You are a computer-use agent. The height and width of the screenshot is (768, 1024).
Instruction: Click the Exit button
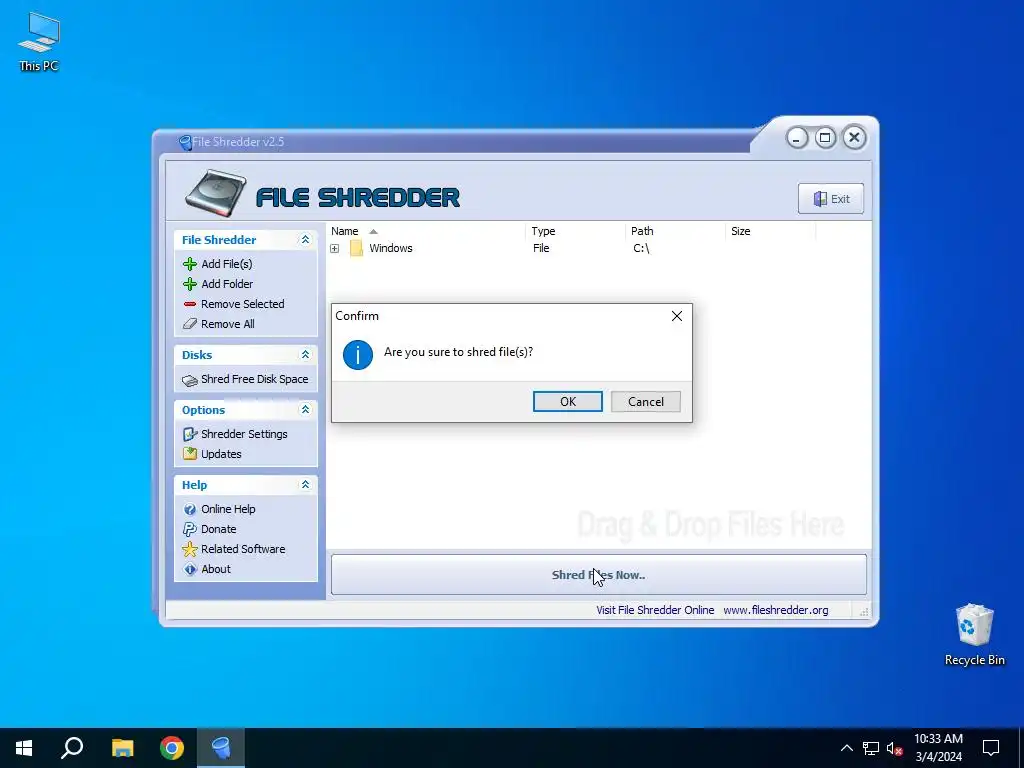831,199
